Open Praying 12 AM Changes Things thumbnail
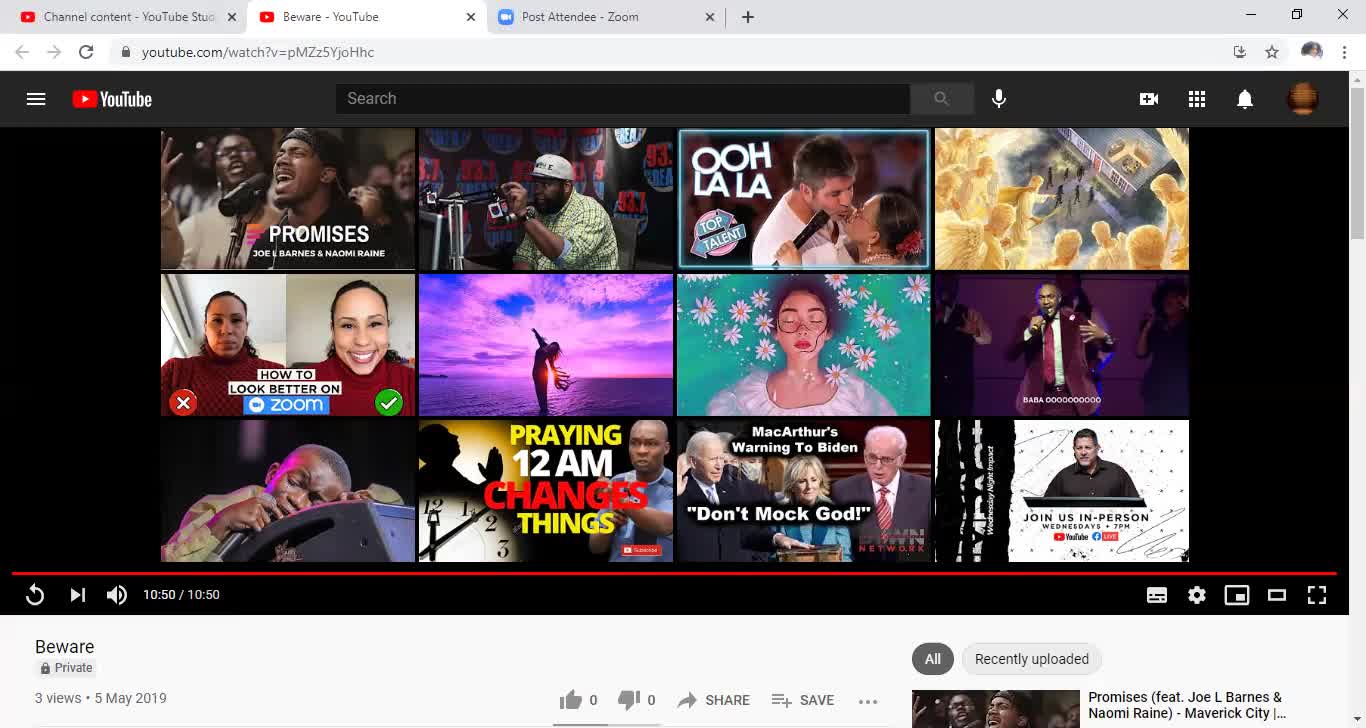 click(546, 491)
